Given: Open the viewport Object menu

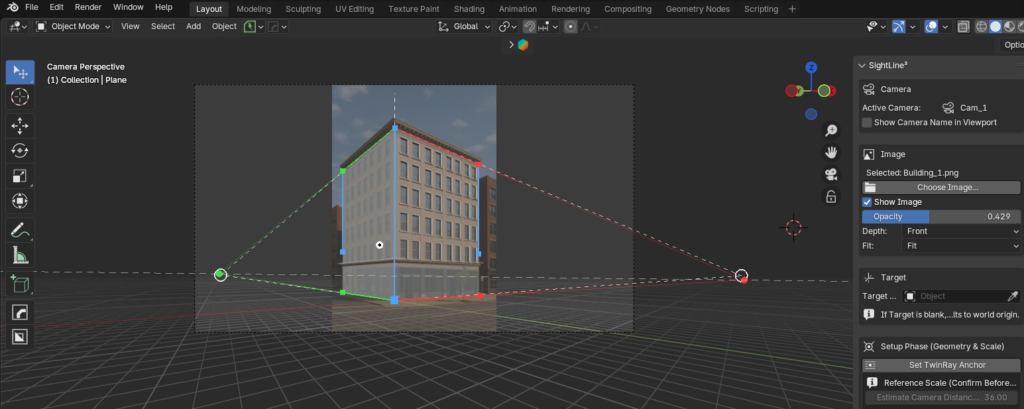Looking at the screenshot, I should pos(224,27).
